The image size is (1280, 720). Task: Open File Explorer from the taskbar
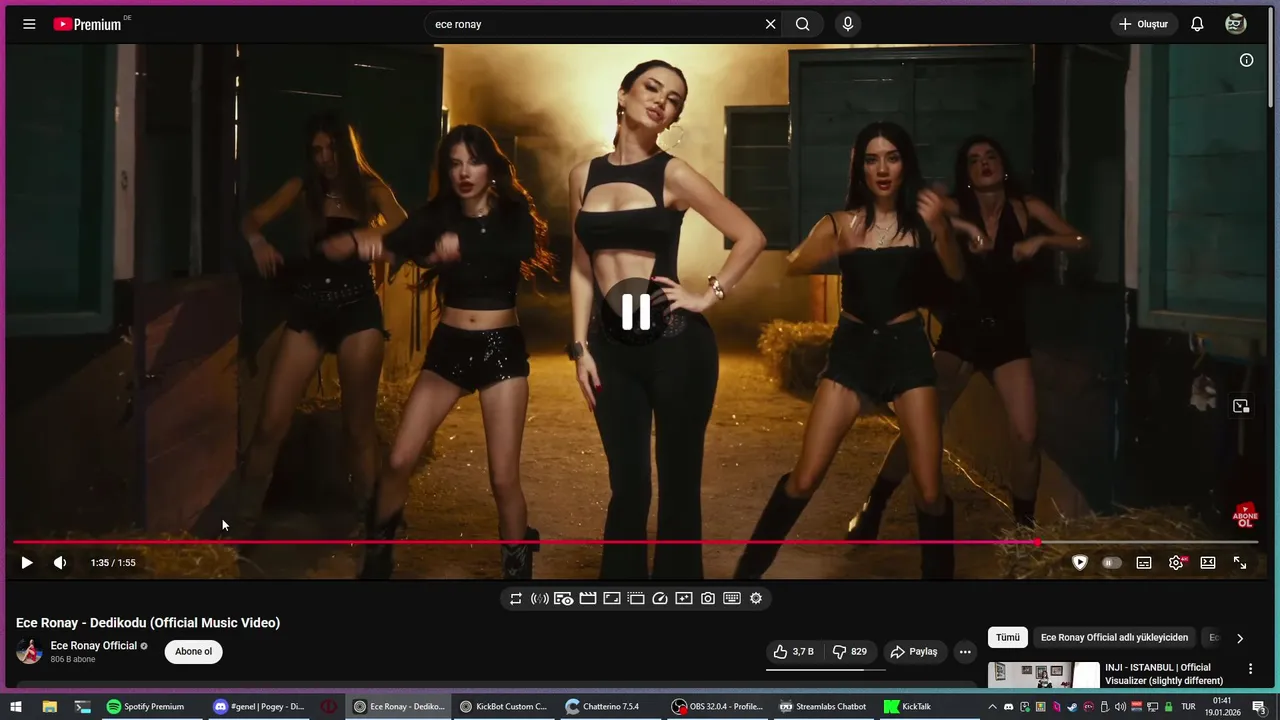pyautogui.click(x=49, y=706)
